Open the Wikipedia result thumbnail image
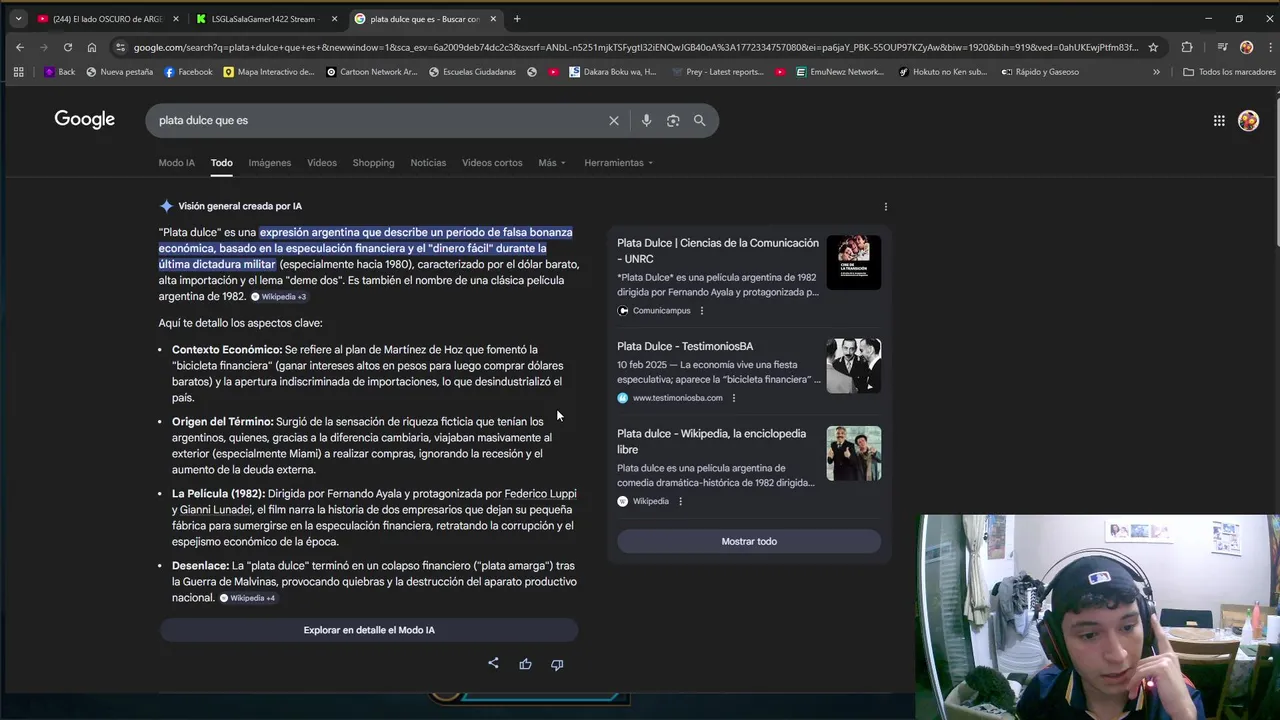This screenshot has height=720, width=1280. click(x=854, y=453)
